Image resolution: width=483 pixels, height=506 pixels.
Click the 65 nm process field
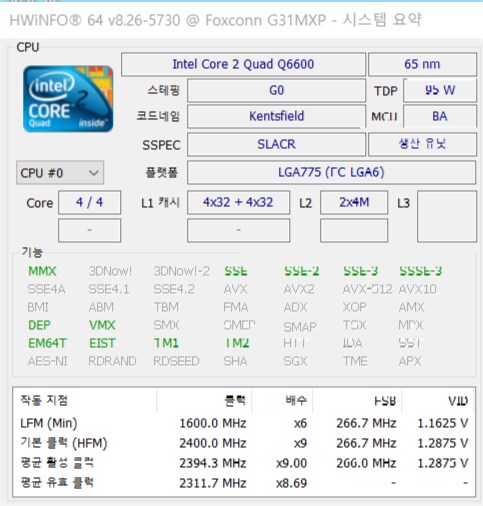(422, 64)
